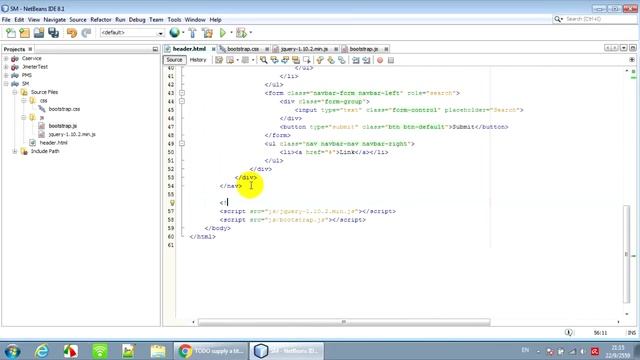The width and height of the screenshot is (640, 360).
Task: Collapse the code fold at line 43
Action: [182, 93]
